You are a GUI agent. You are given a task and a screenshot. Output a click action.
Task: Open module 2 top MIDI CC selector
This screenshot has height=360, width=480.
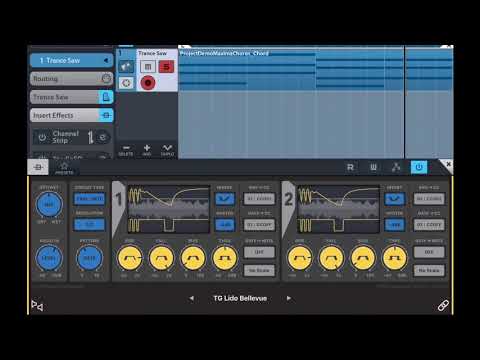coord(429,199)
